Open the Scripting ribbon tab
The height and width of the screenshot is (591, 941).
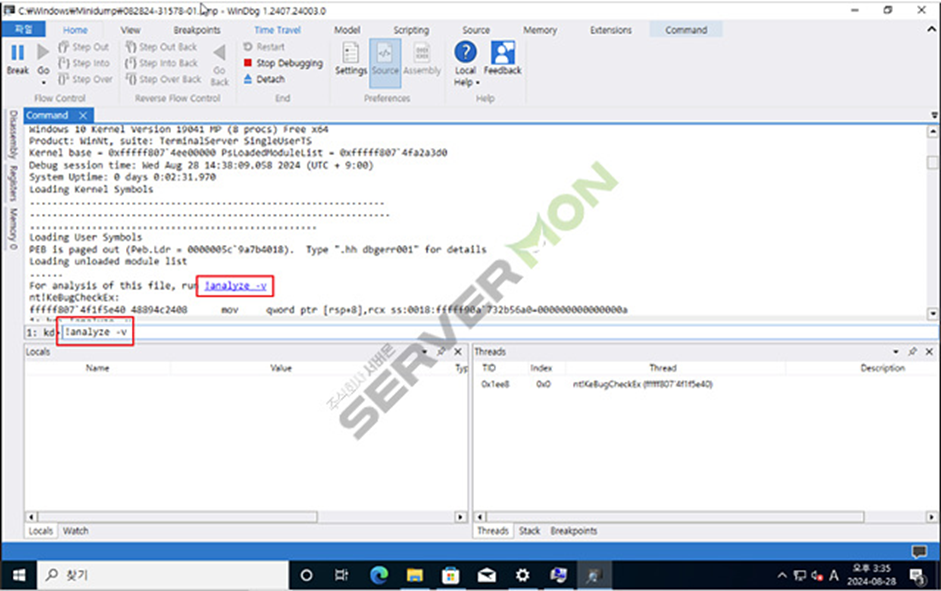pos(411,30)
